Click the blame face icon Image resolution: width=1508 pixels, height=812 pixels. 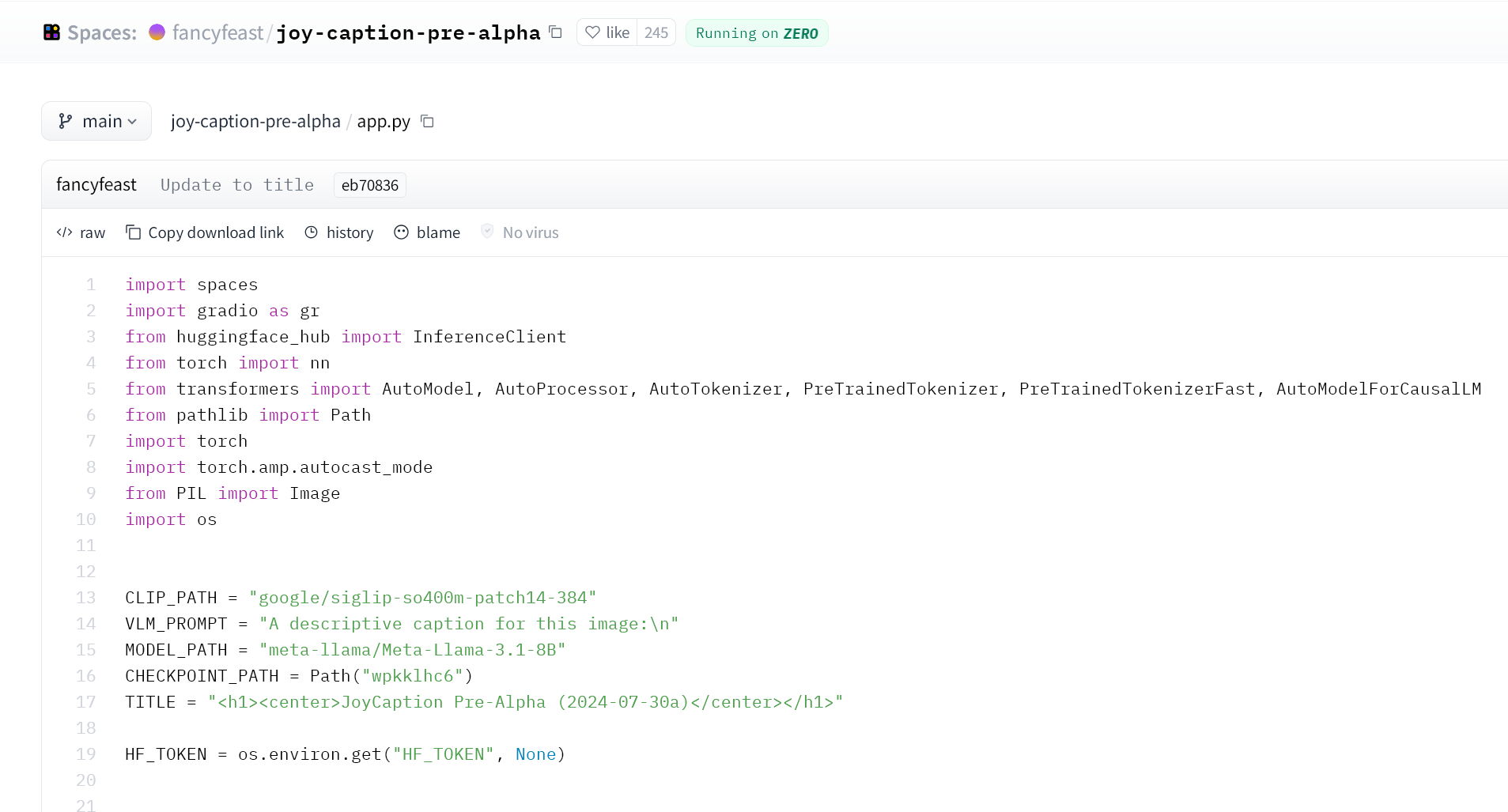(x=402, y=232)
